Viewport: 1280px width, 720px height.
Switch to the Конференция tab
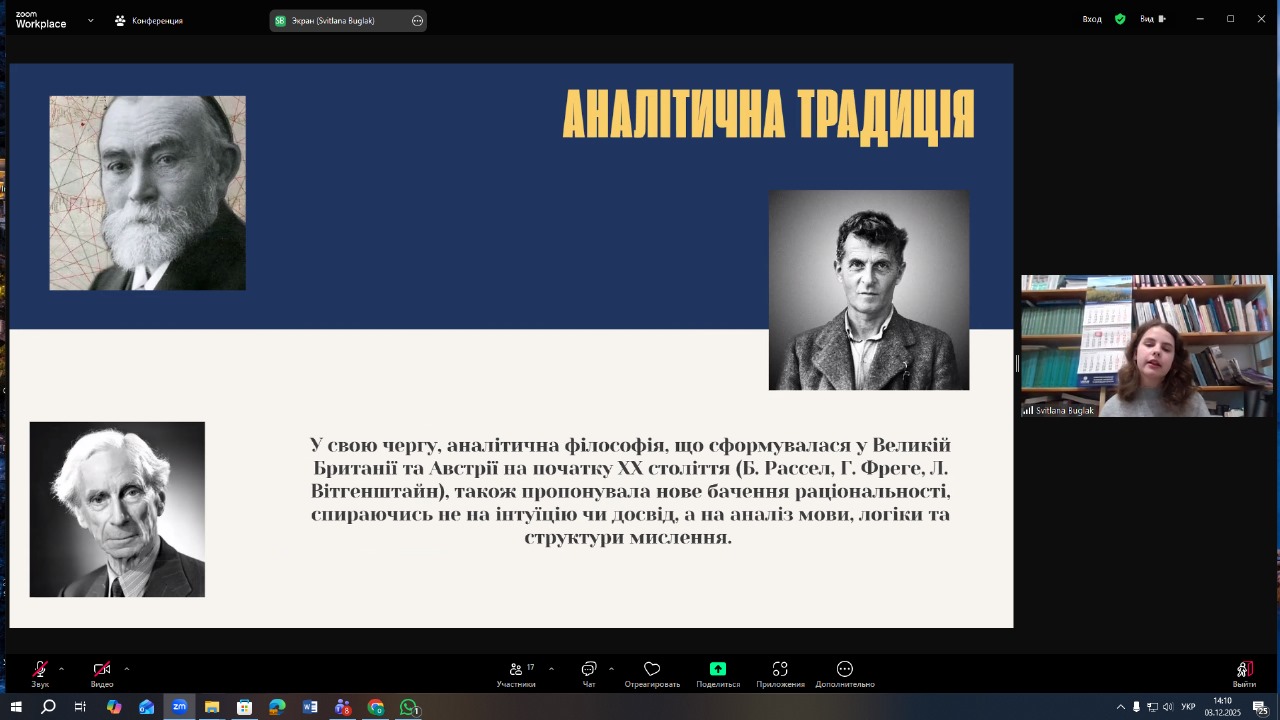[149, 20]
